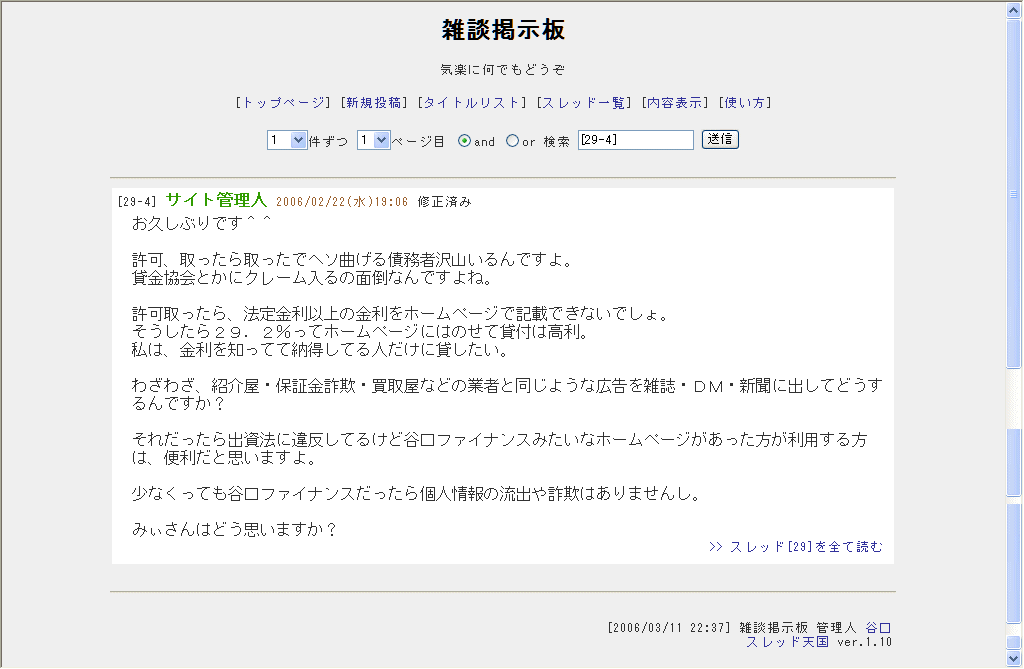Go to 新規投稿 to create a post
The height and width of the screenshot is (669, 1024).
pyautogui.click(x=374, y=103)
